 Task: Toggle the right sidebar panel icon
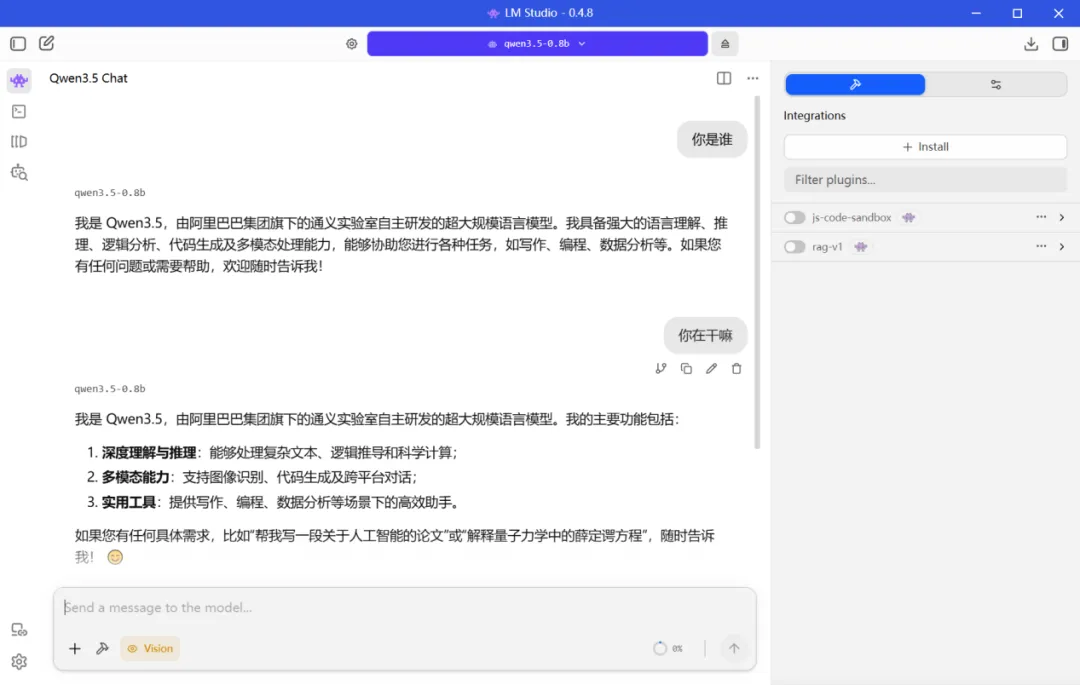pos(1060,43)
